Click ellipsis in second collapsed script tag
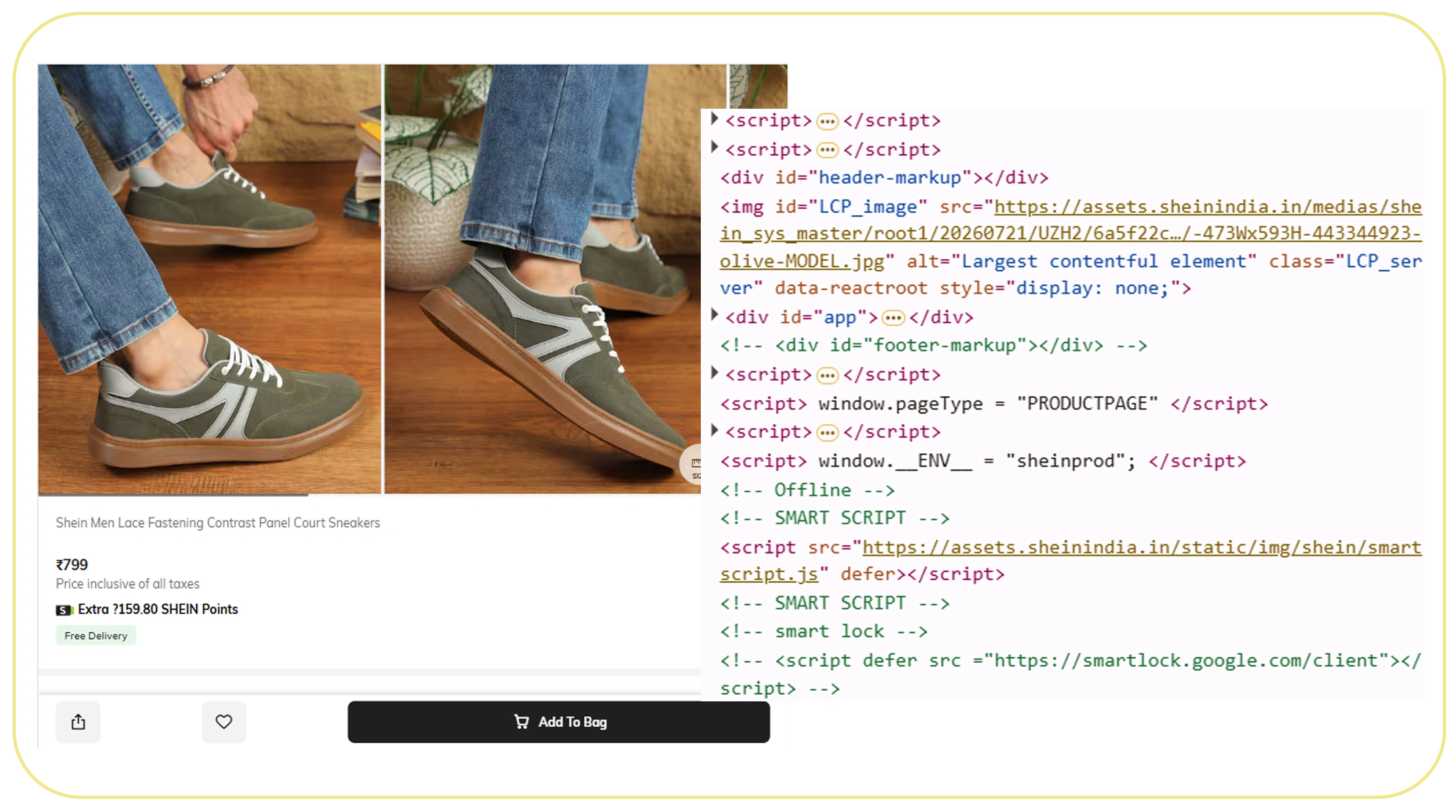Image resolution: width=1456 pixels, height=812 pixels. (x=827, y=151)
